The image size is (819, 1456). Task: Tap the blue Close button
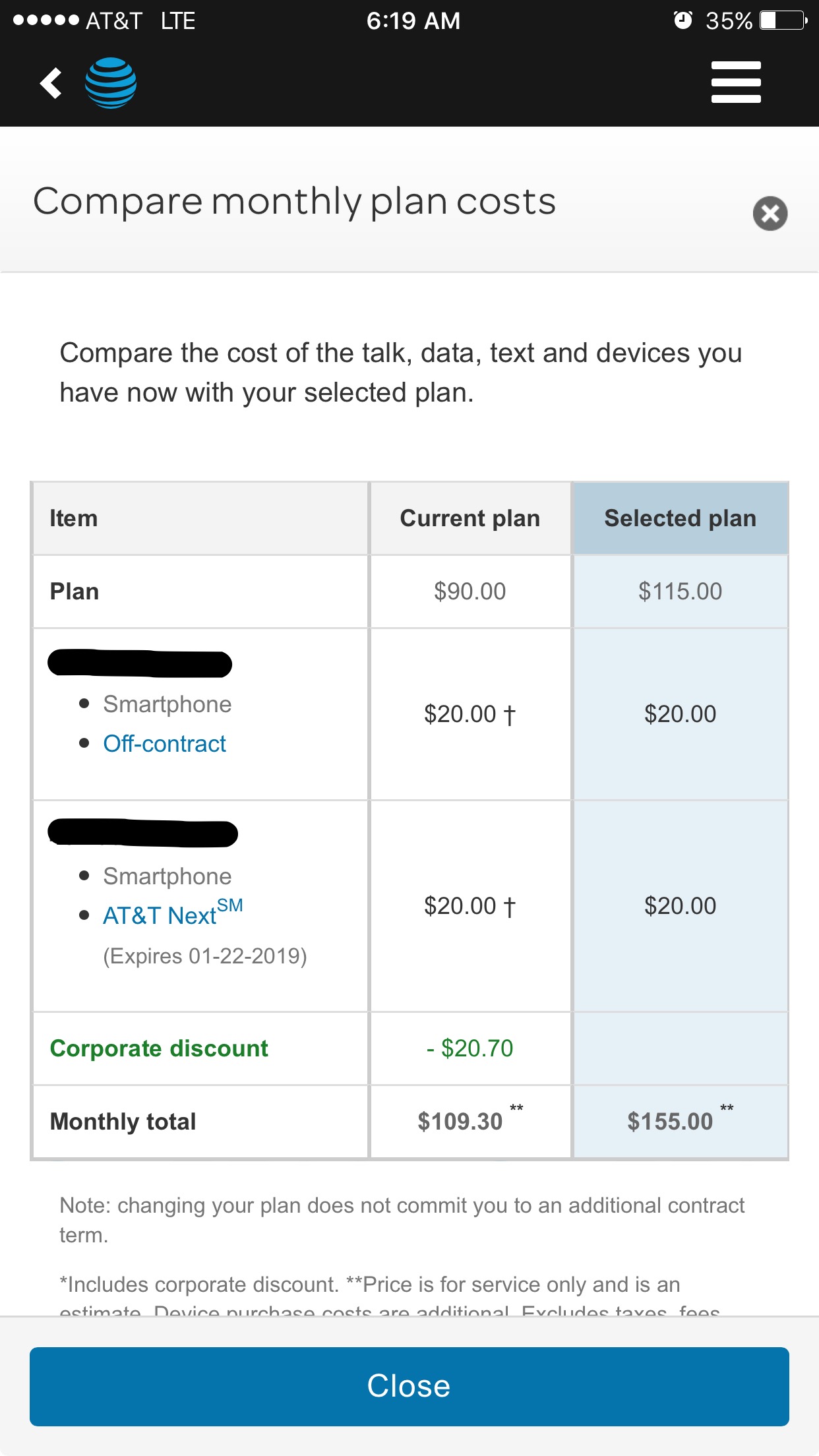click(409, 1386)
